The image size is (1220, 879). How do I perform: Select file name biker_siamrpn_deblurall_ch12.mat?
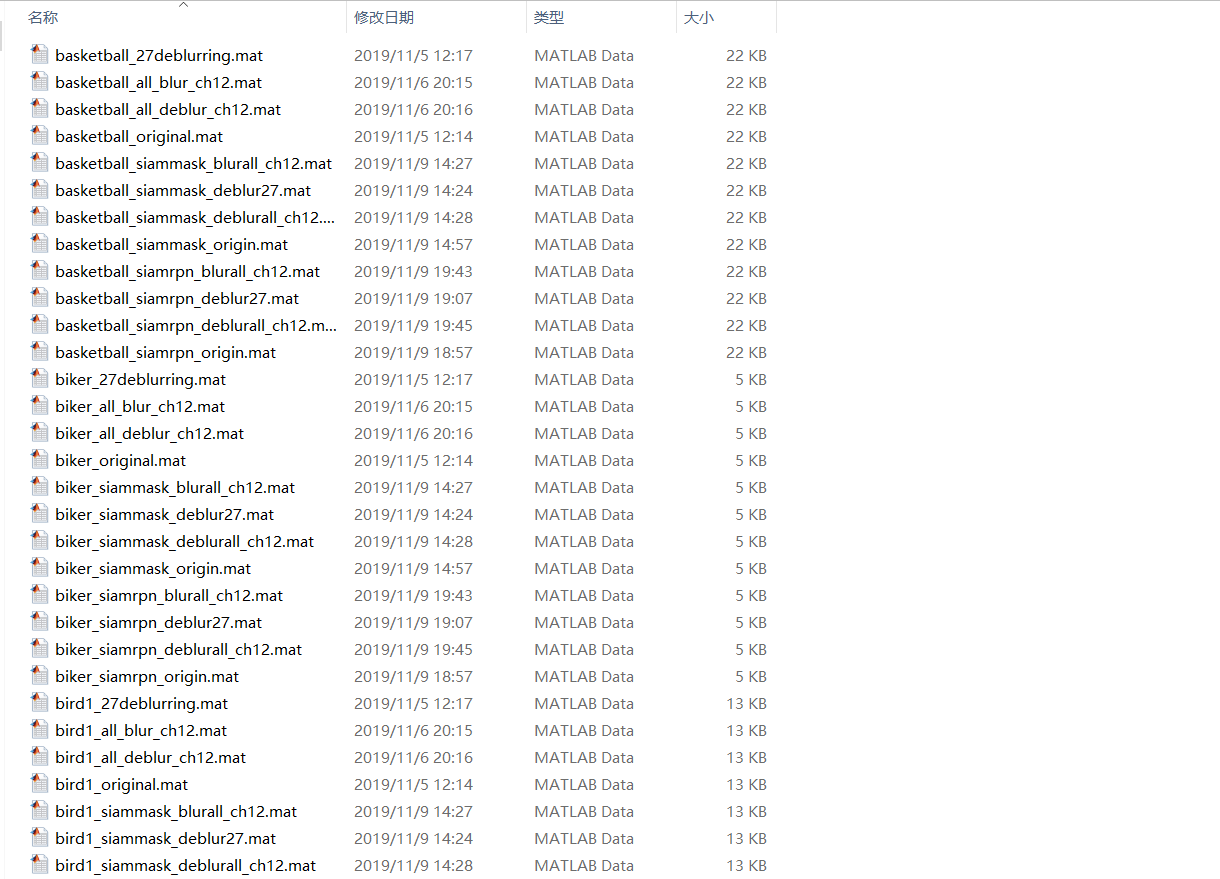pyautogui.click(x=179, y=649)
